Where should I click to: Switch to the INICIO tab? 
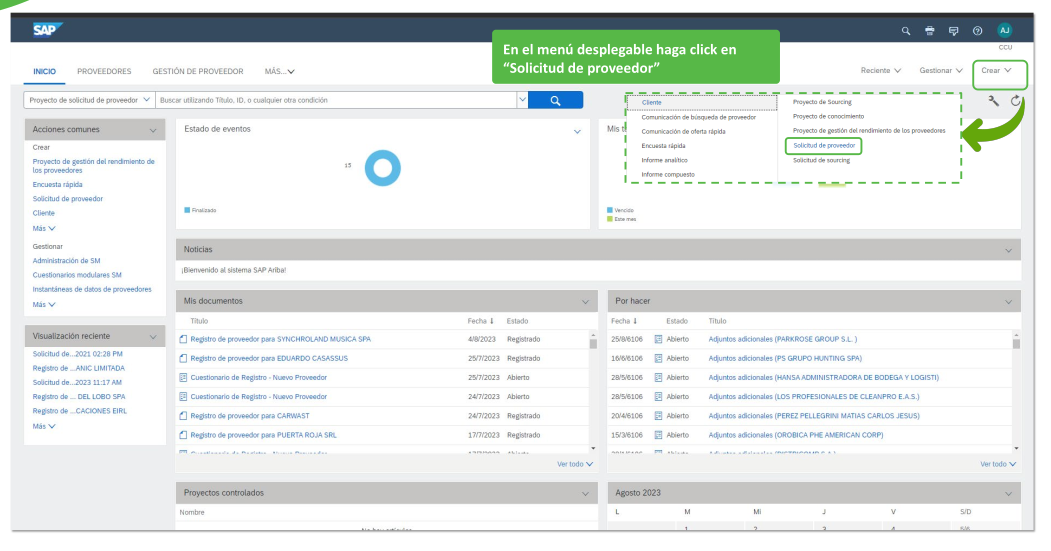click(44, 71)
